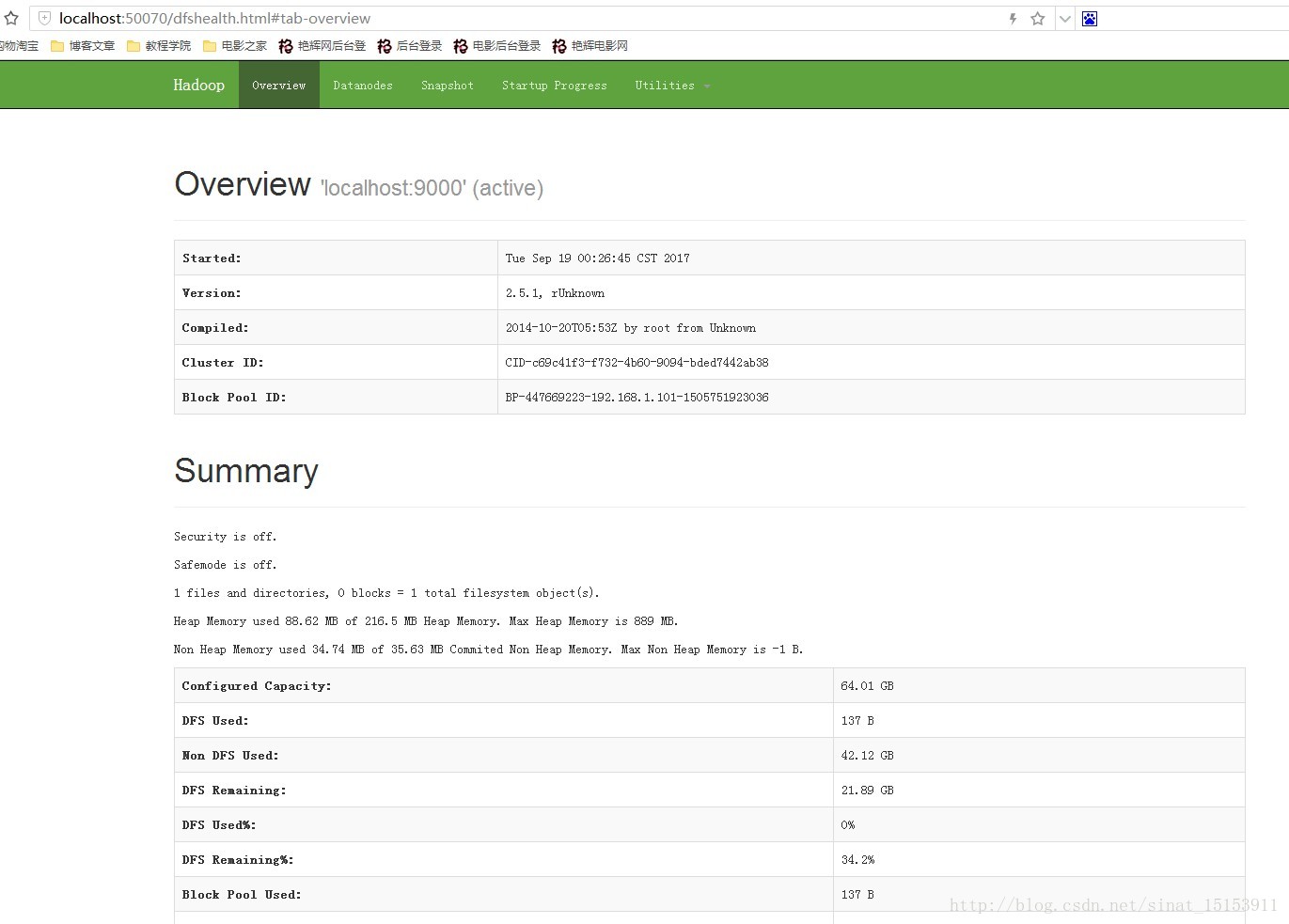
Task: Click the Non DFS Used value 42.12 GB
Action: point(867,755)
